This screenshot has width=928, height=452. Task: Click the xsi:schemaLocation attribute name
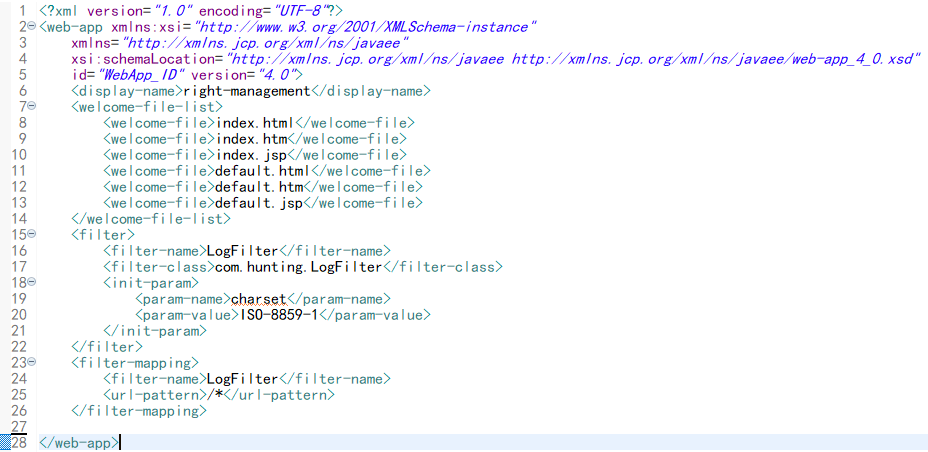(x=142, y=59)
